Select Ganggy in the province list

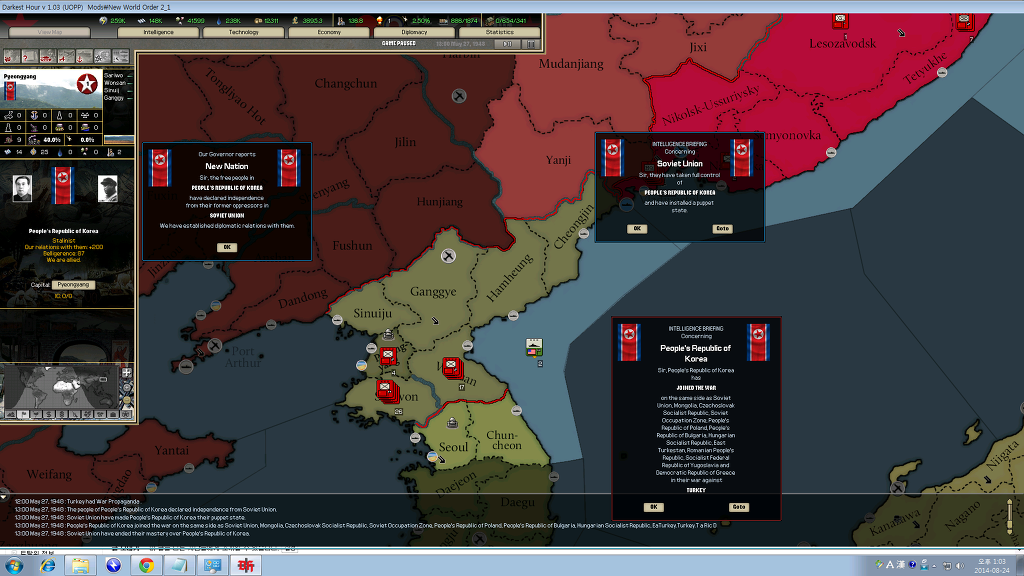[114, 97]
